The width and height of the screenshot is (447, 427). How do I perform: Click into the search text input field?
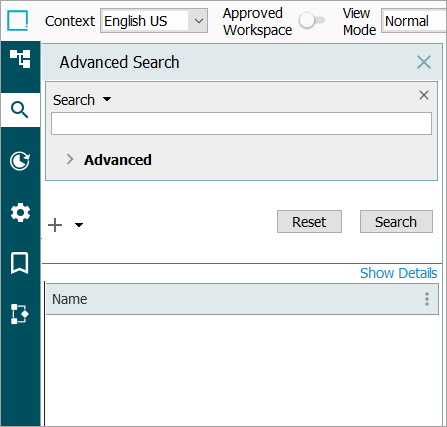(x=241, y=124)
